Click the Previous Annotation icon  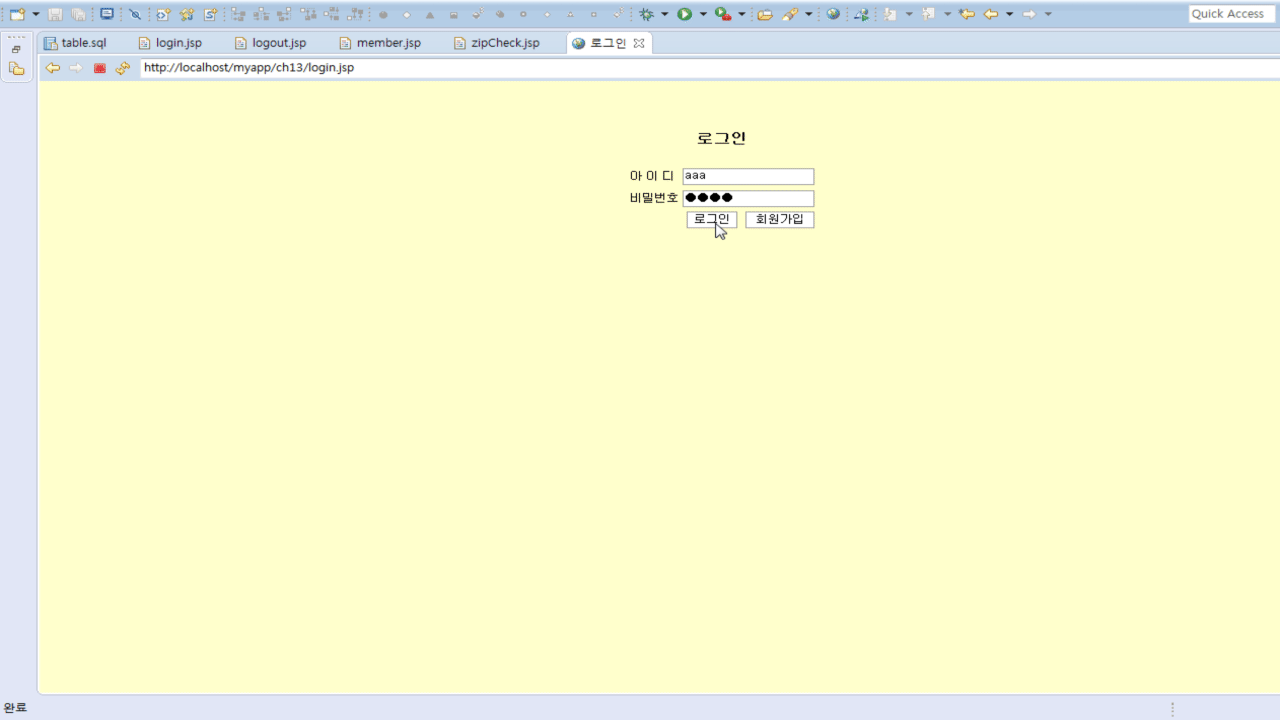[928, 14]
